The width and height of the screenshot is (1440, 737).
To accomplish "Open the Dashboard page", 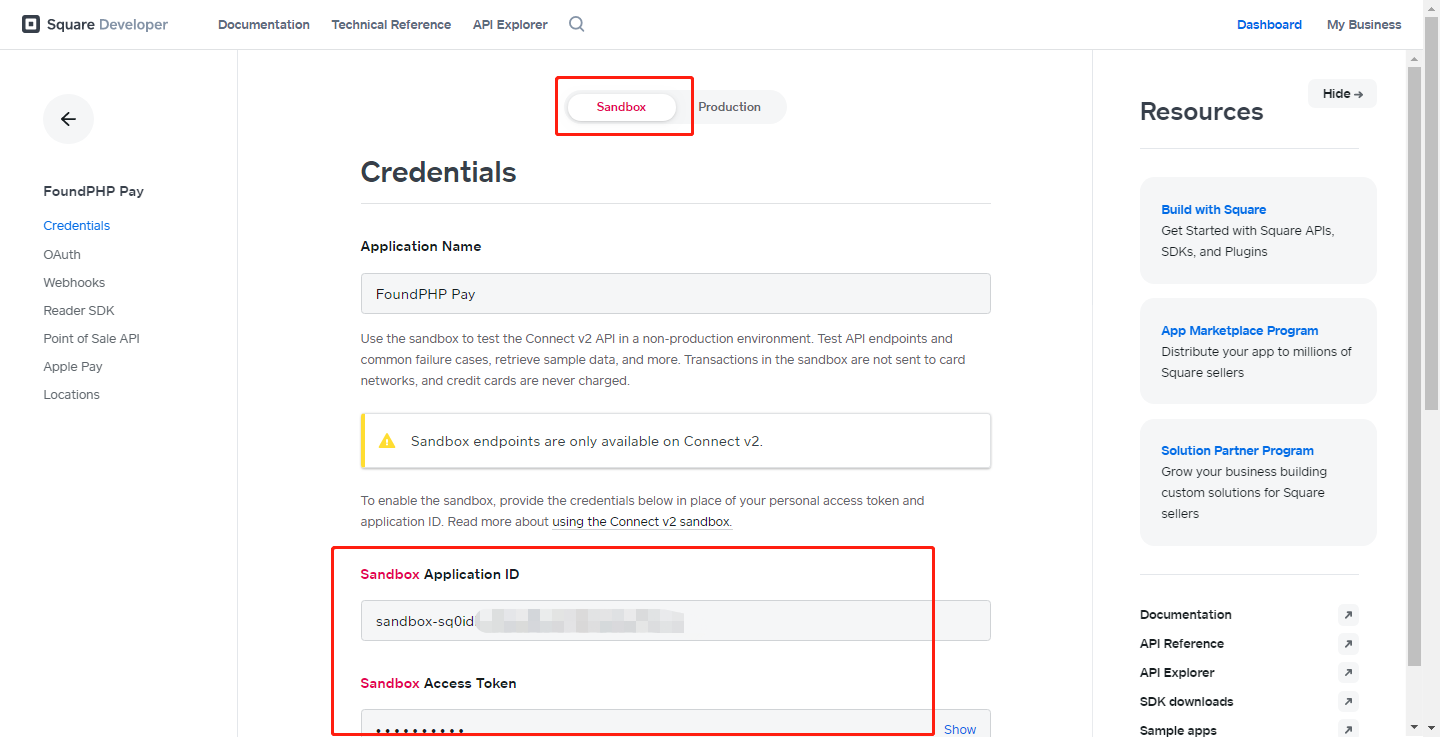I will click(x=1269, y=24).
